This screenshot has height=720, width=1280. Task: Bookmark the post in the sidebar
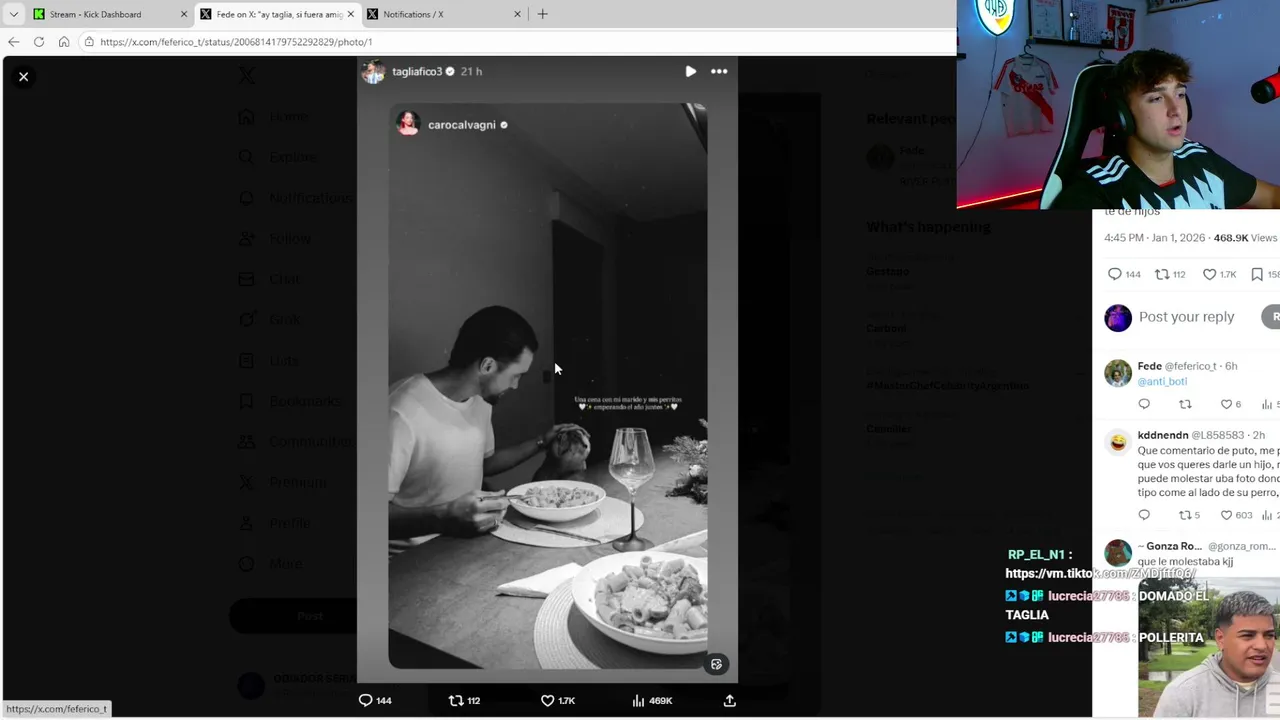click(x=1257, y=274)
